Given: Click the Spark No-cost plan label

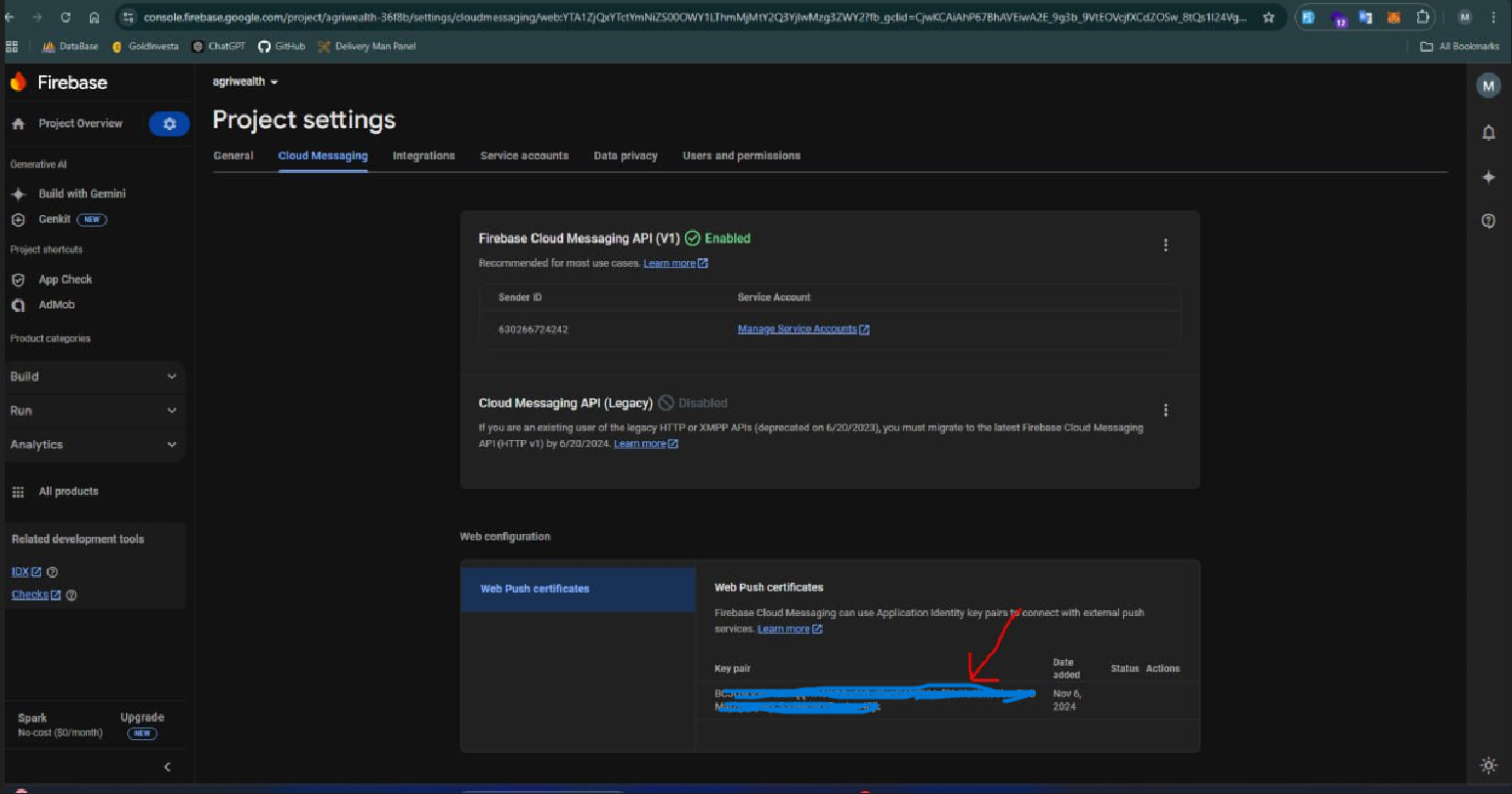Looking at the screenshot, I should pyautogui.click(x=60, y=725).
